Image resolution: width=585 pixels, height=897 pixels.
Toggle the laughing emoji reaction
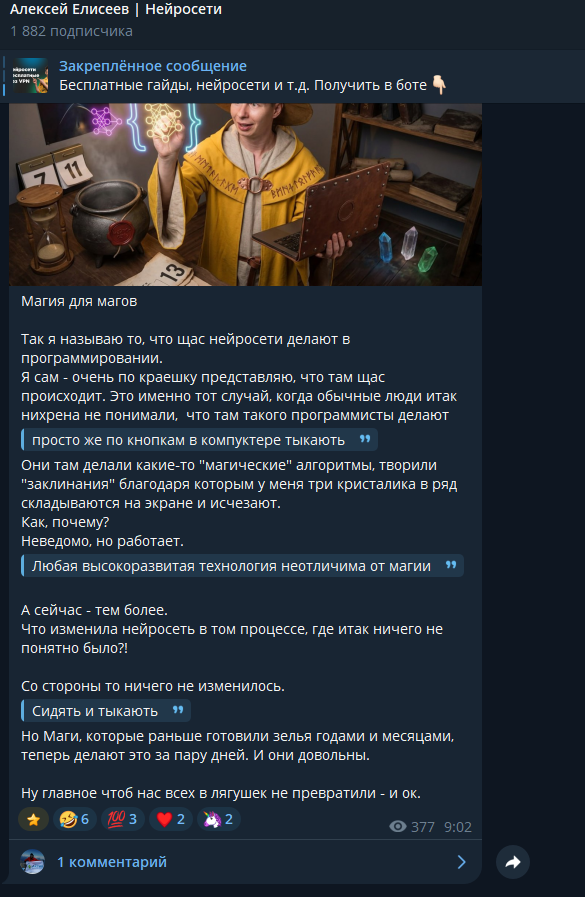(x=75, y=819)
